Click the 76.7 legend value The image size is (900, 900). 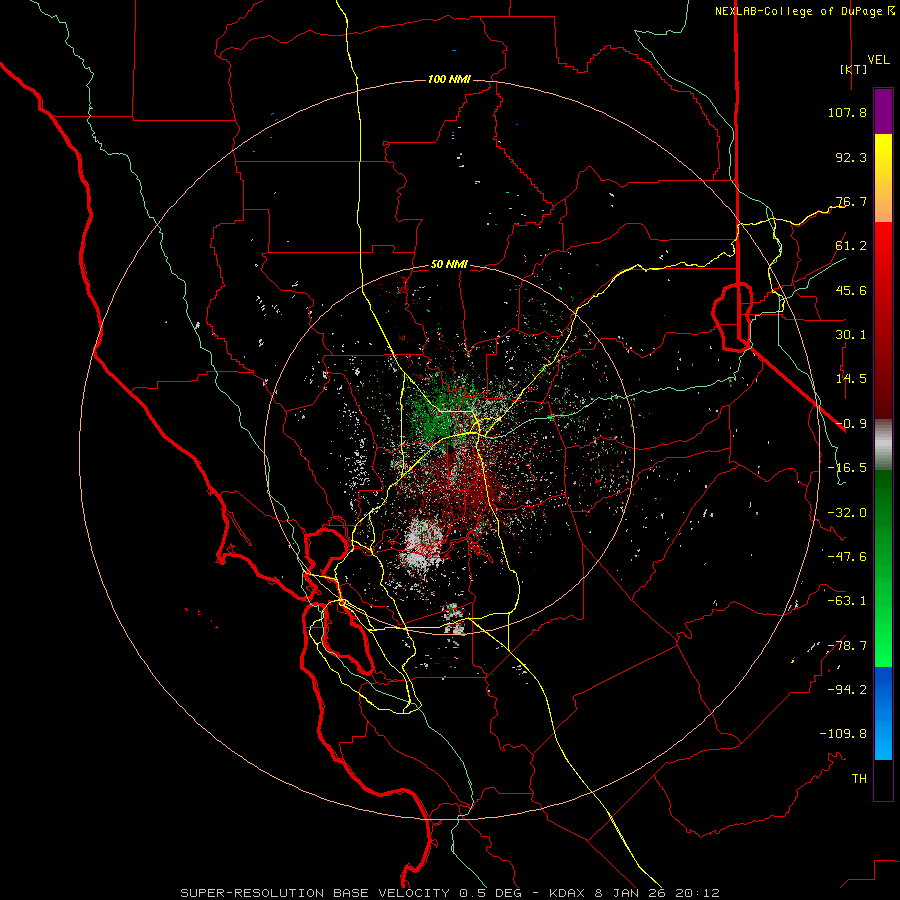(851, 201)
